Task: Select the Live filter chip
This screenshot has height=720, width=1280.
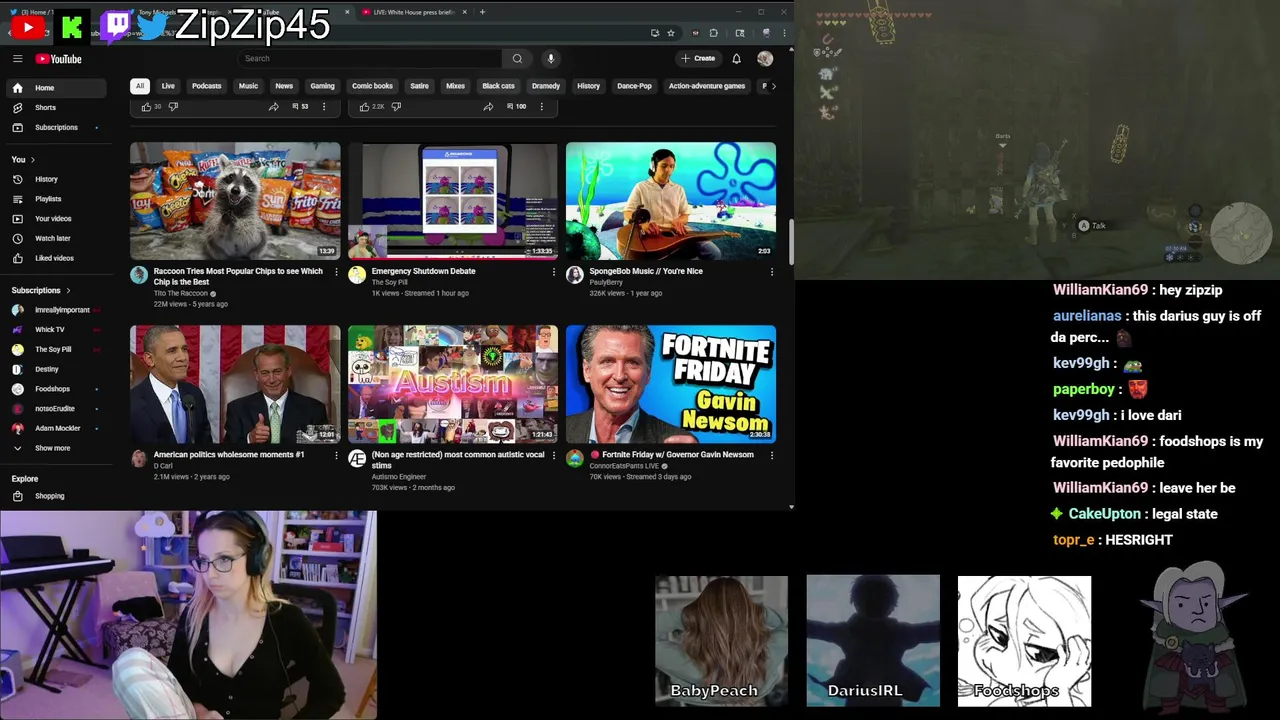Action: [x=168, y=86]
